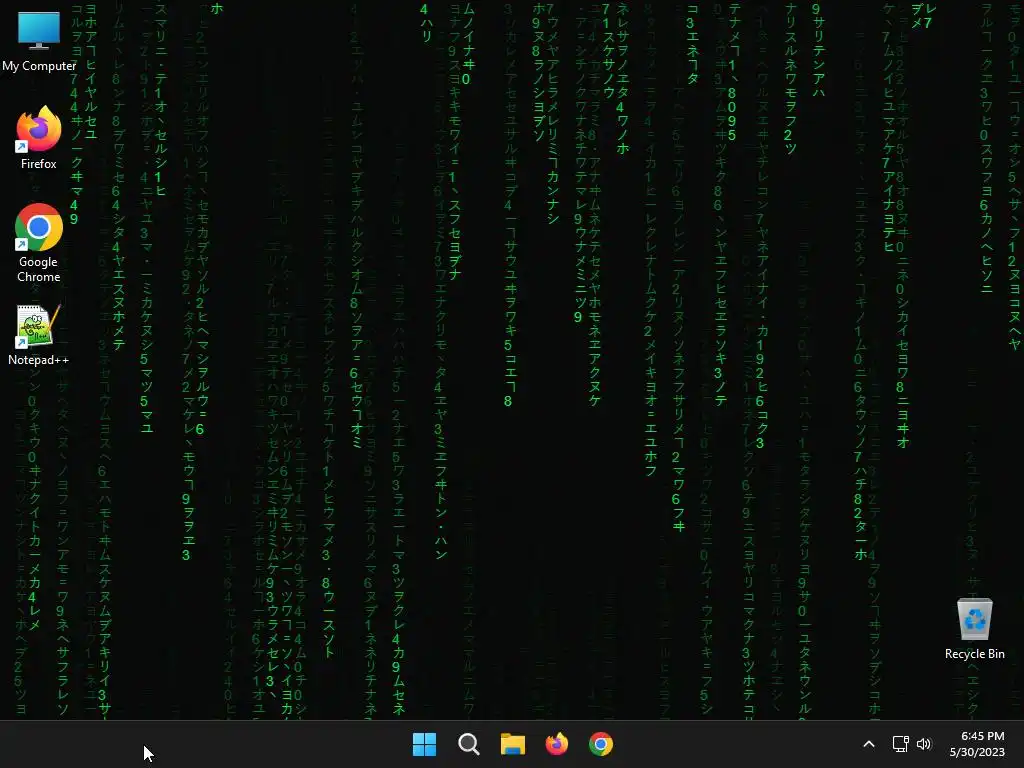Select the Notepad++ desktop shortcut
This screenshot has height=768, width=1024.
tap(39, 335)
